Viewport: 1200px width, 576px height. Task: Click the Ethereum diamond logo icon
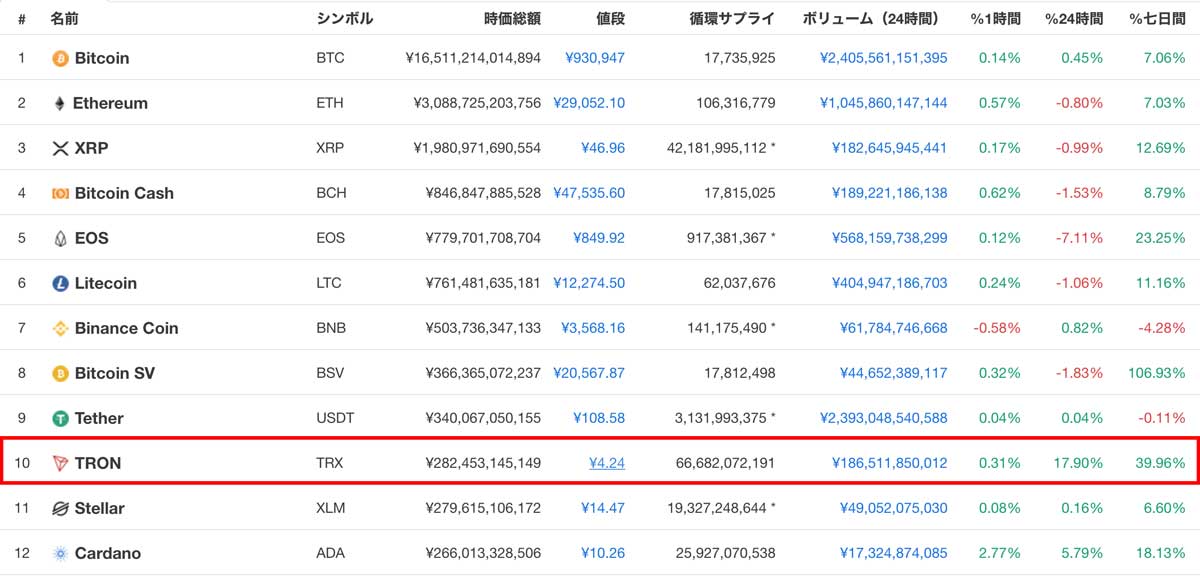point(59,103)
